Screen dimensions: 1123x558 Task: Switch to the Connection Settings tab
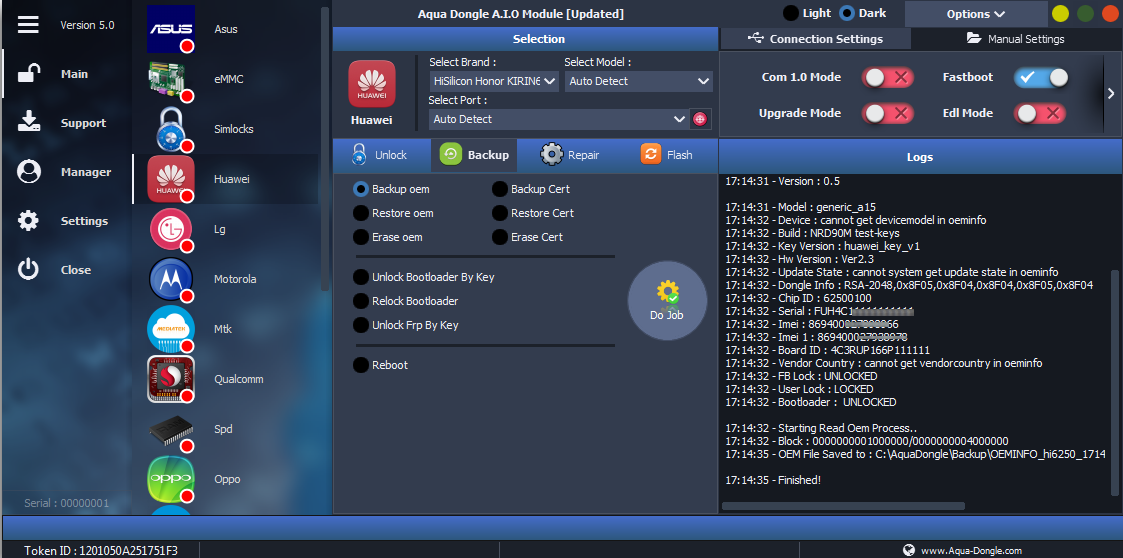pyautogui.click(x=815, y=39)
